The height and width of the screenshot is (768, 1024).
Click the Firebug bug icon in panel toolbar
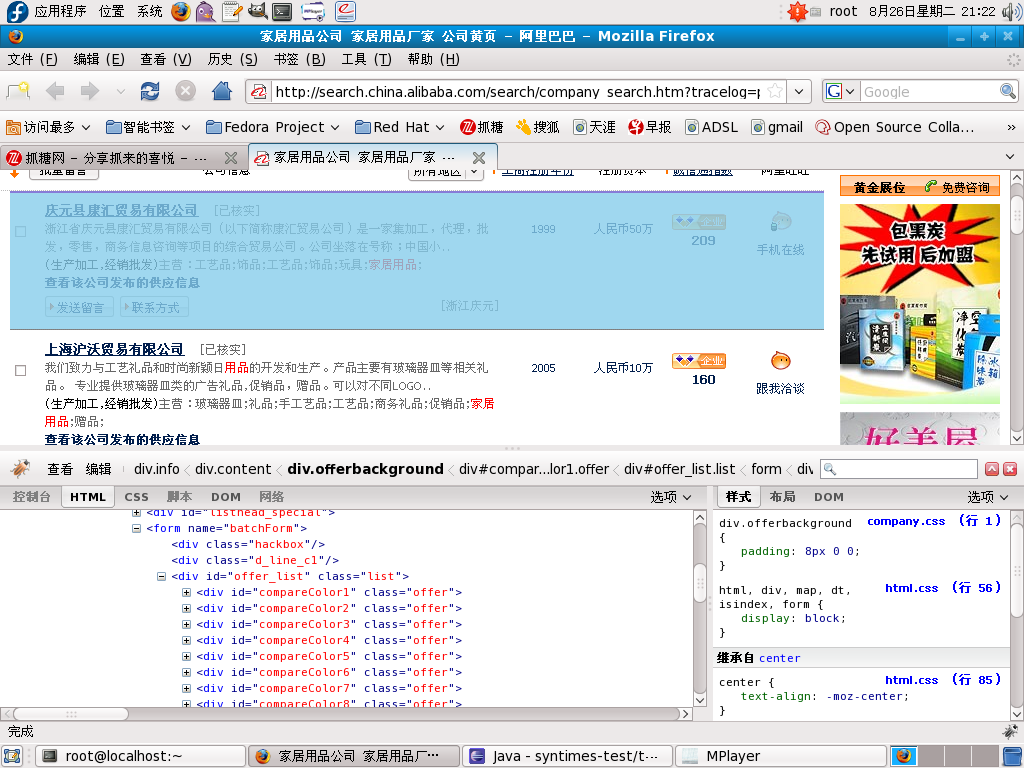21,468
